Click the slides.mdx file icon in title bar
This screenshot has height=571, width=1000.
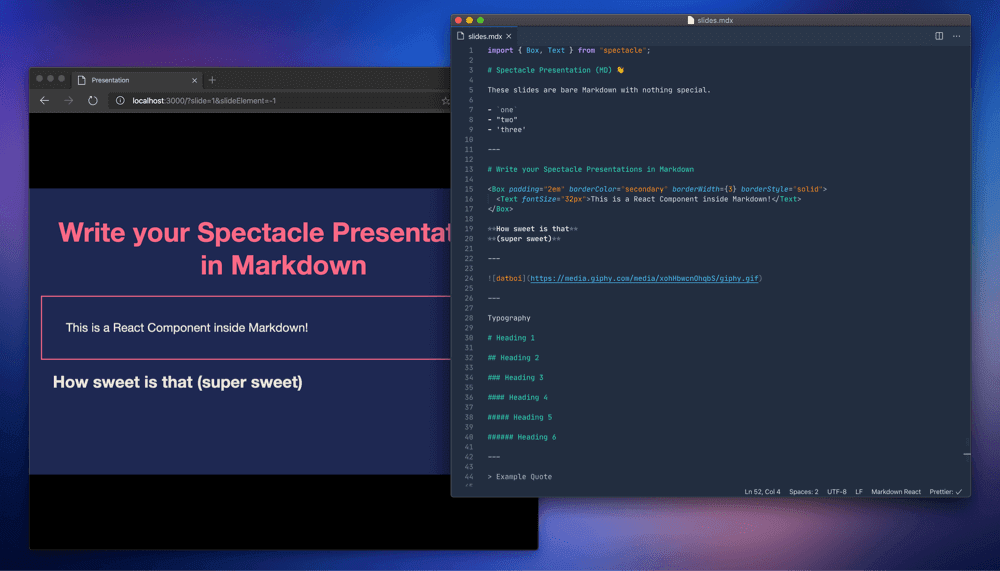[691, 20]
